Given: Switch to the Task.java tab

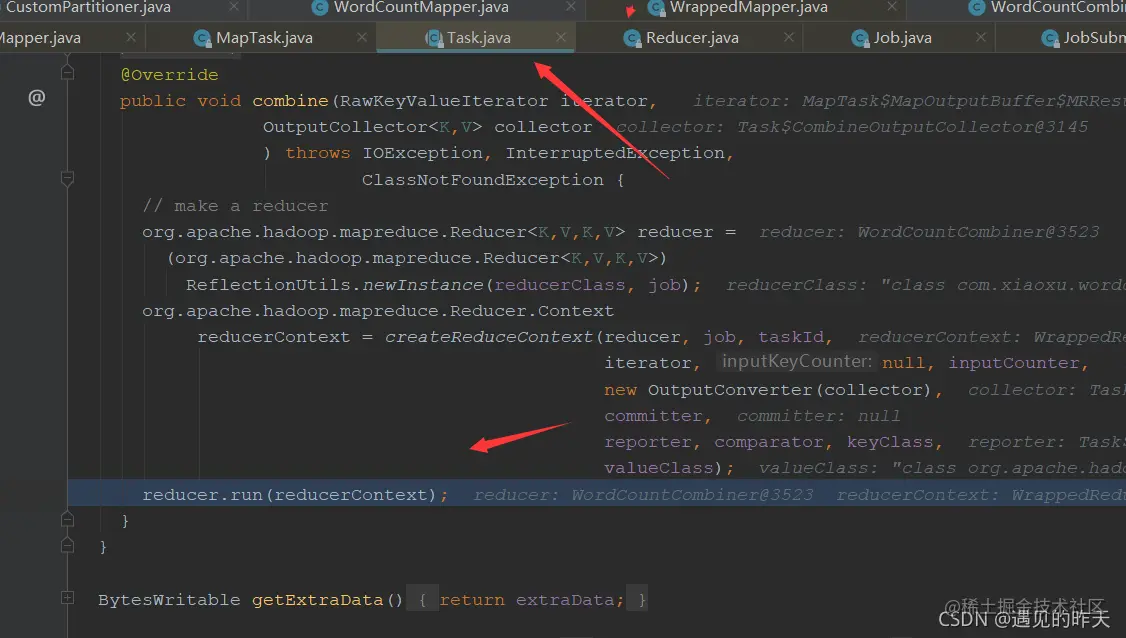Looking at the screenshot, I should 478,38.
